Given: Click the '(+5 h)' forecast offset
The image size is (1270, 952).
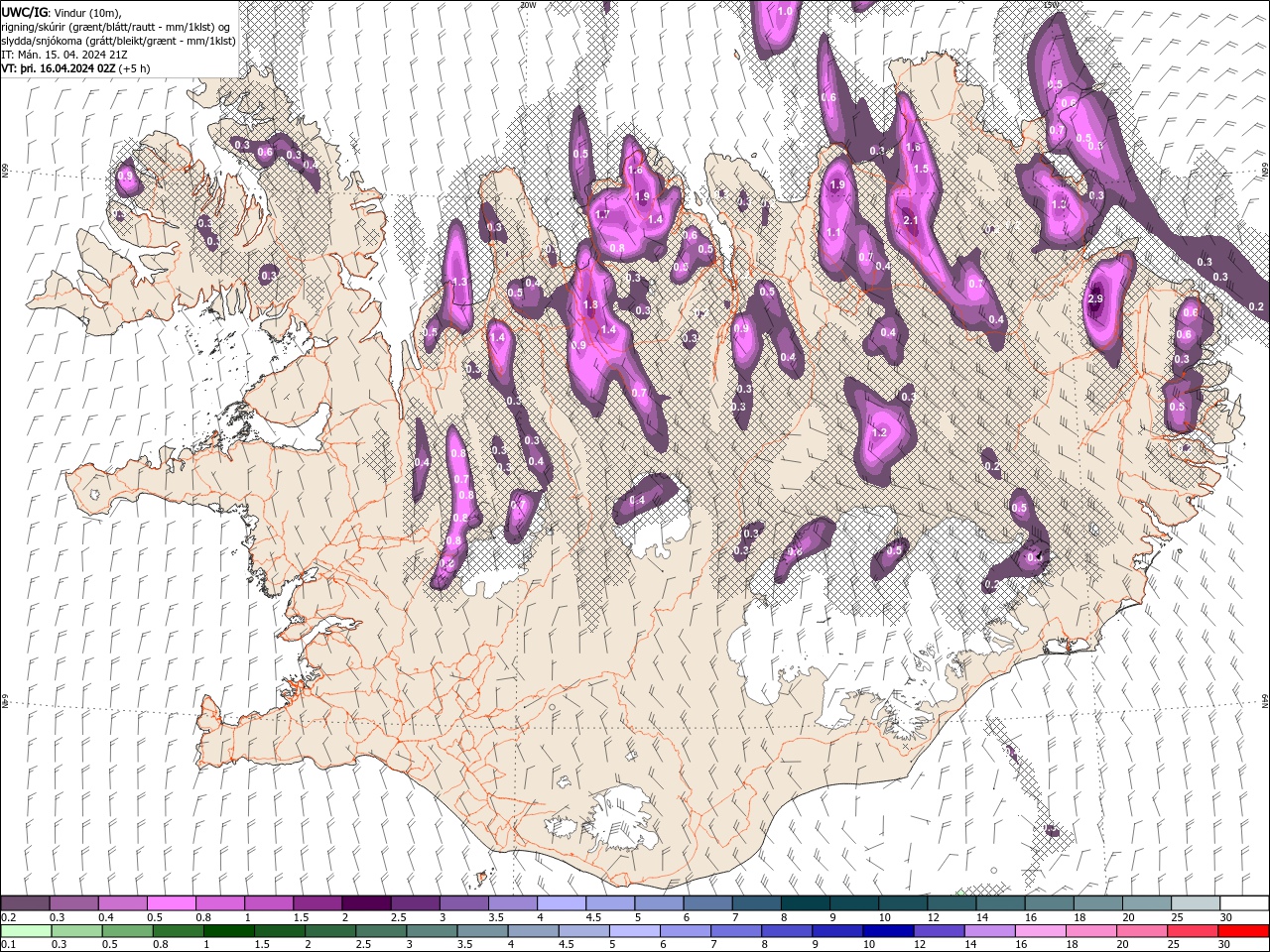Looking at the screenshot, I should point(134,68).
